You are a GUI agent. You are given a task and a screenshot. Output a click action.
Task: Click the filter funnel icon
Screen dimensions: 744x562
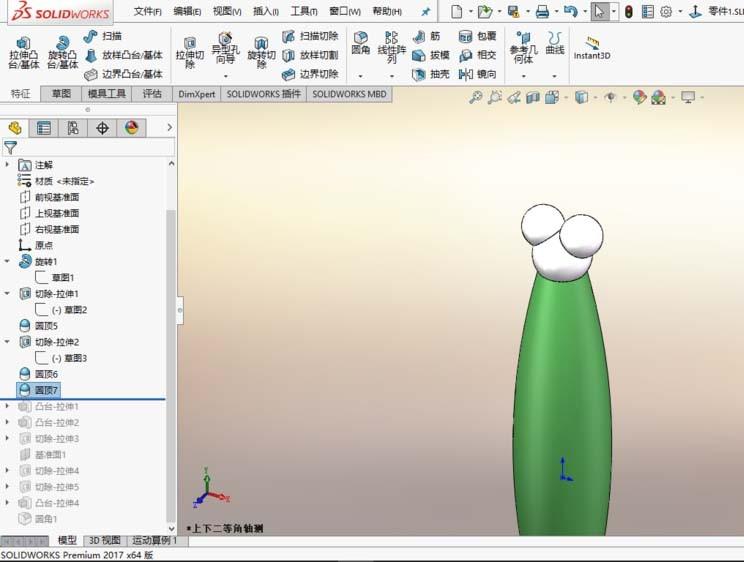10,148
